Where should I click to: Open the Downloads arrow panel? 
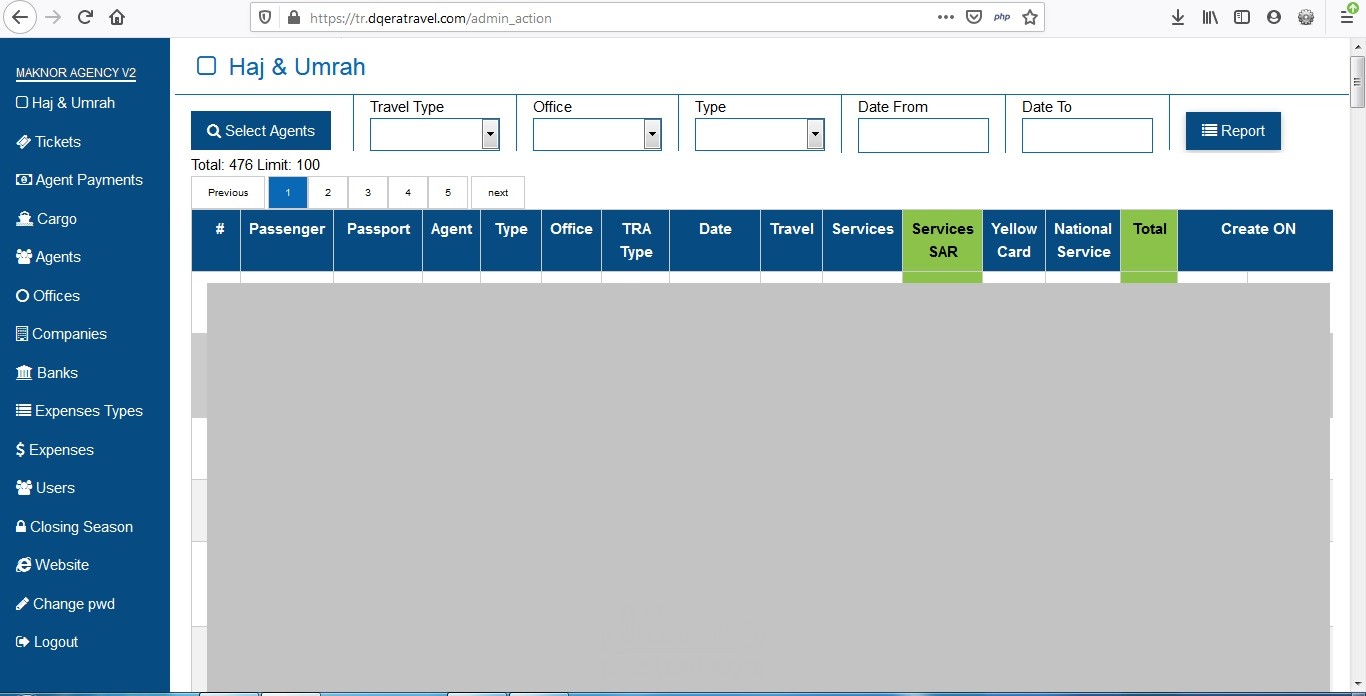[1178, 17]
